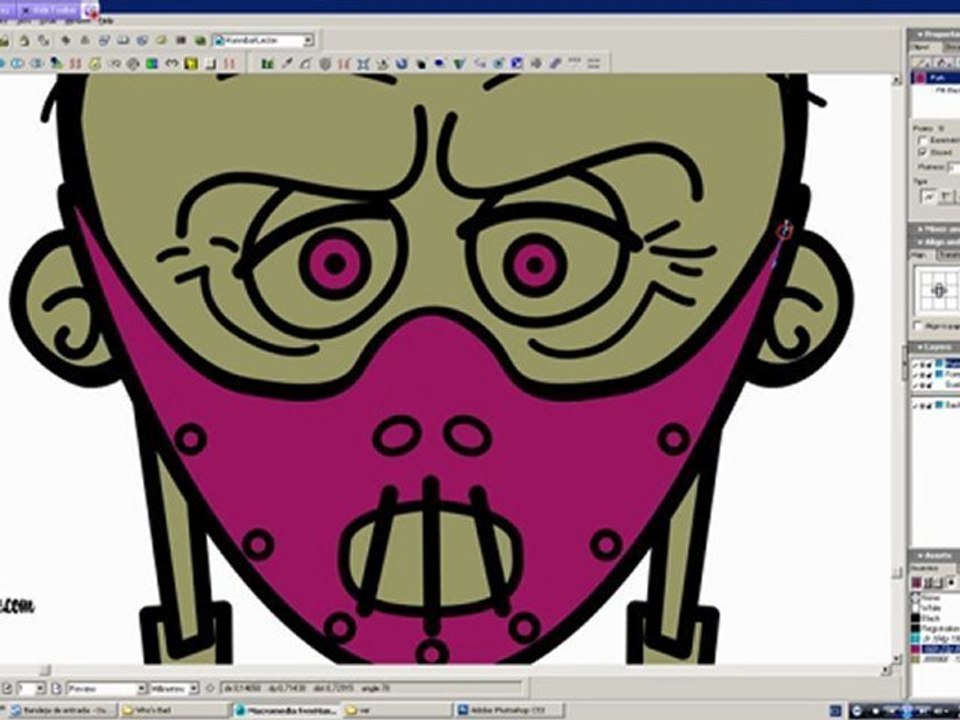Click the lock icon of the top layer
960x720 pixels.
click(927, 365)
